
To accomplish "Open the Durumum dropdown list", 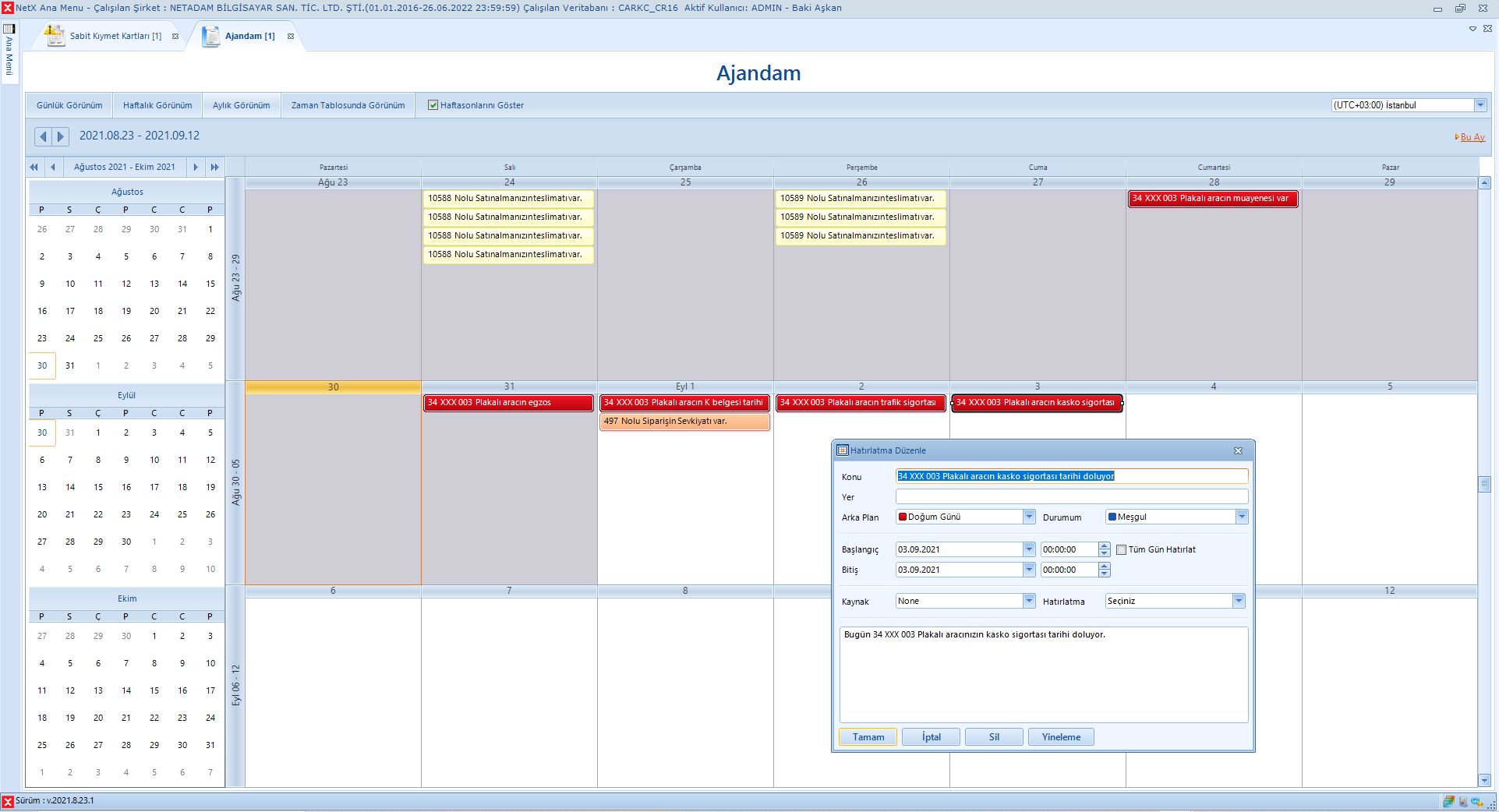I will (x=1241, y=517).
